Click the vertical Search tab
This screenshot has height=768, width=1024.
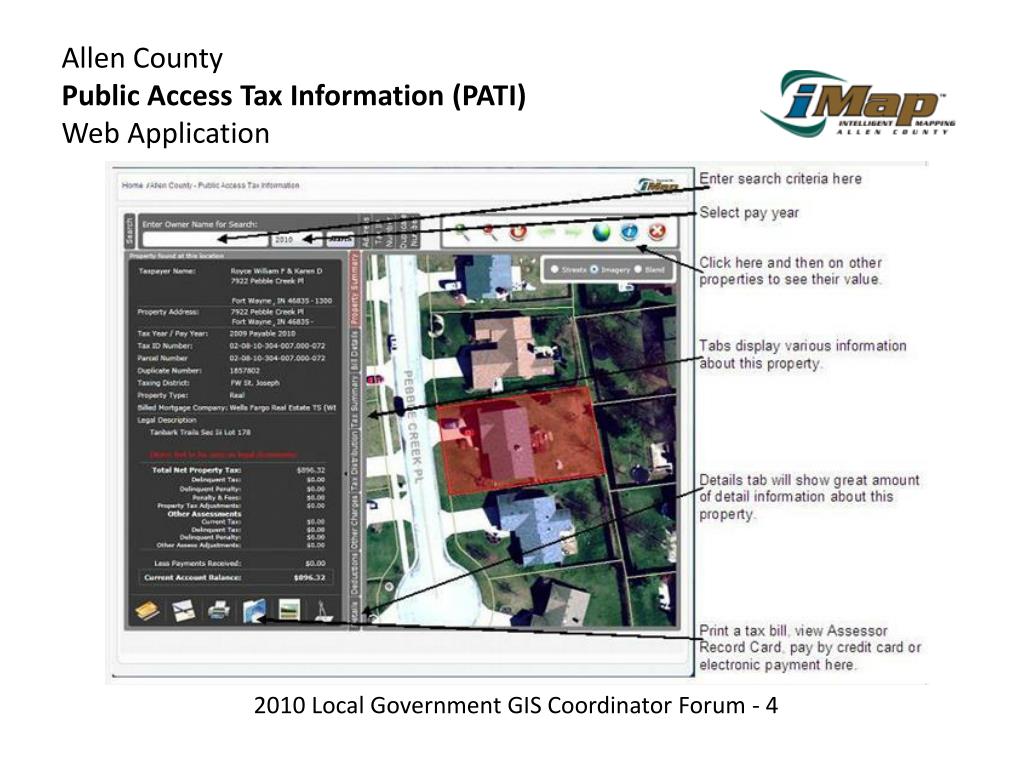tap(129, 231)
